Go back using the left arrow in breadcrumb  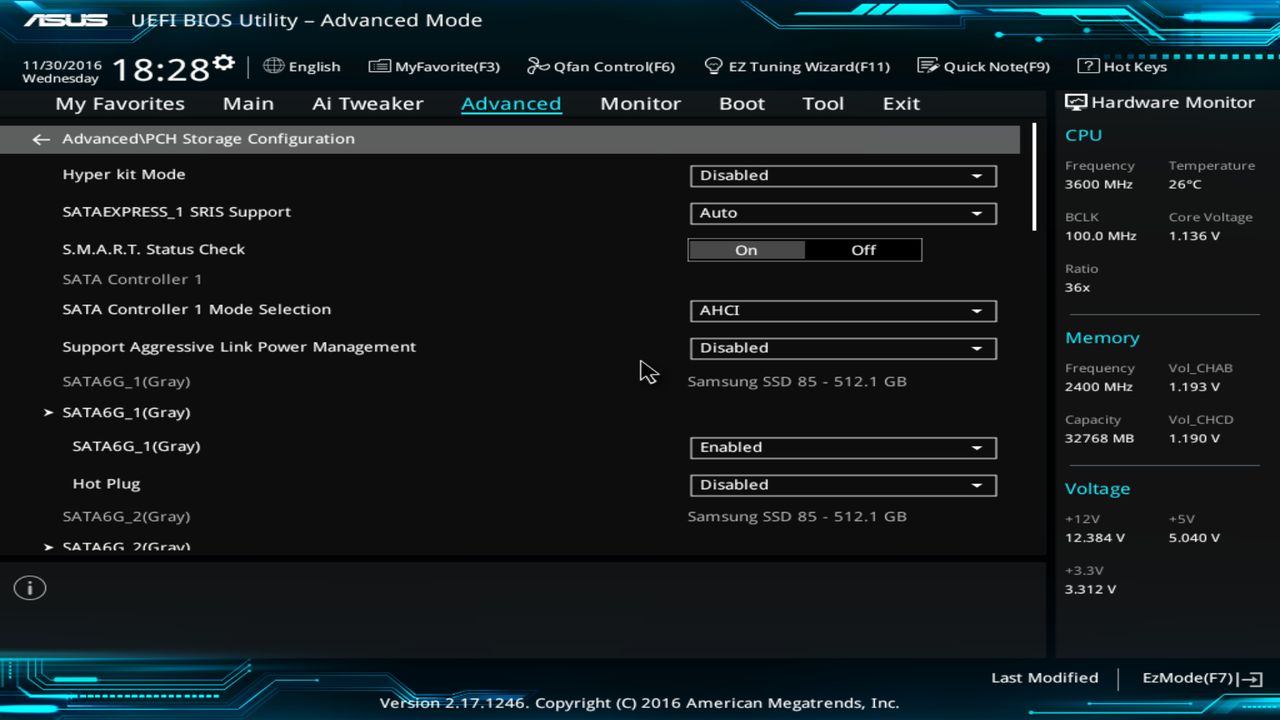tap(40, 139)
